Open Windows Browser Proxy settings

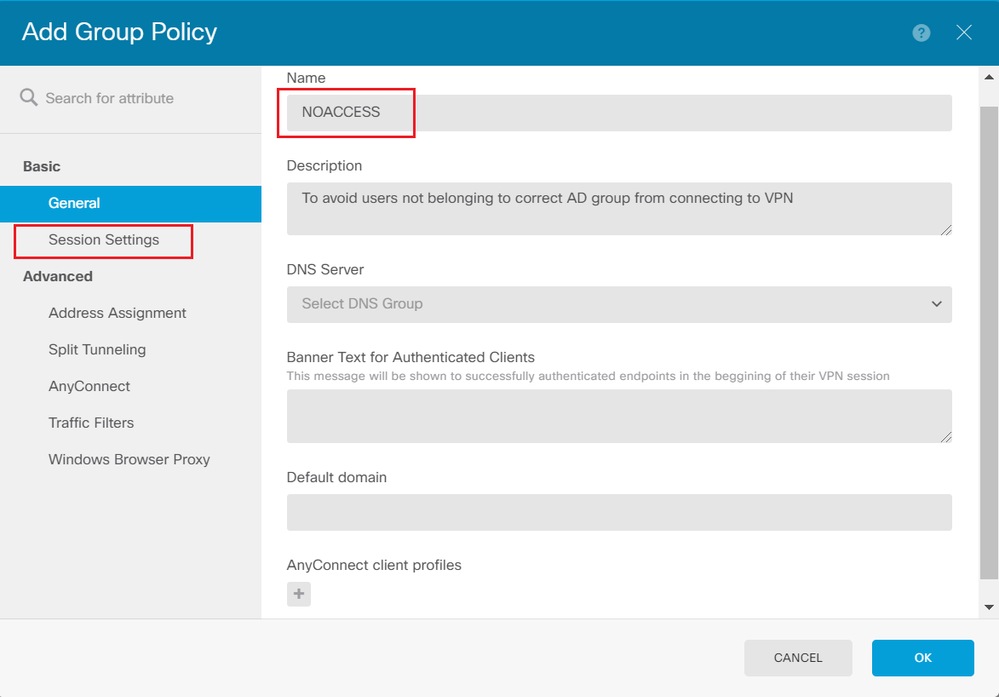tap(129, 460)
